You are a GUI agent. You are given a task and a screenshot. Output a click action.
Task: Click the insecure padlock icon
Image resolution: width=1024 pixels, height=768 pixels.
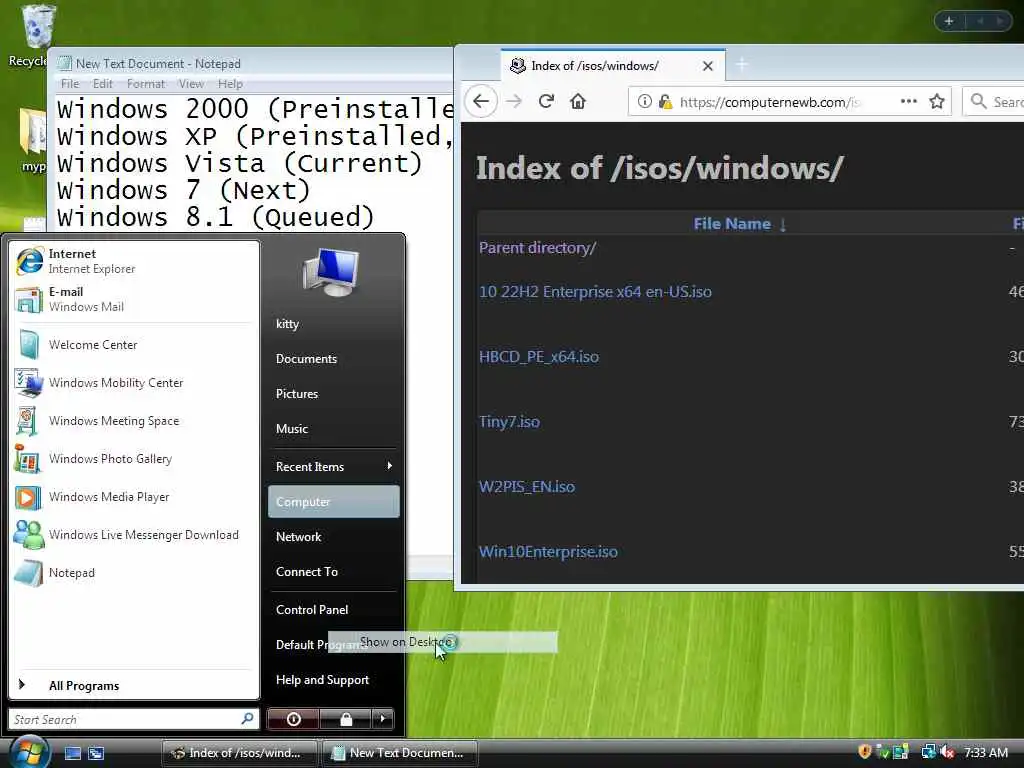point(665,101)
